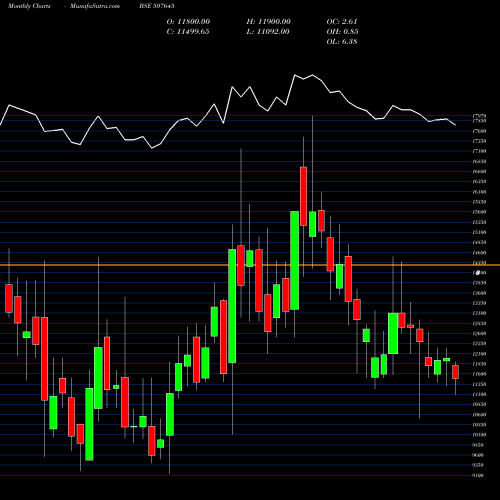The width and height of the screenshot is (500, 500).
Task: Click the last red candlestick on the chart
Action: click(x=455, y=372)
